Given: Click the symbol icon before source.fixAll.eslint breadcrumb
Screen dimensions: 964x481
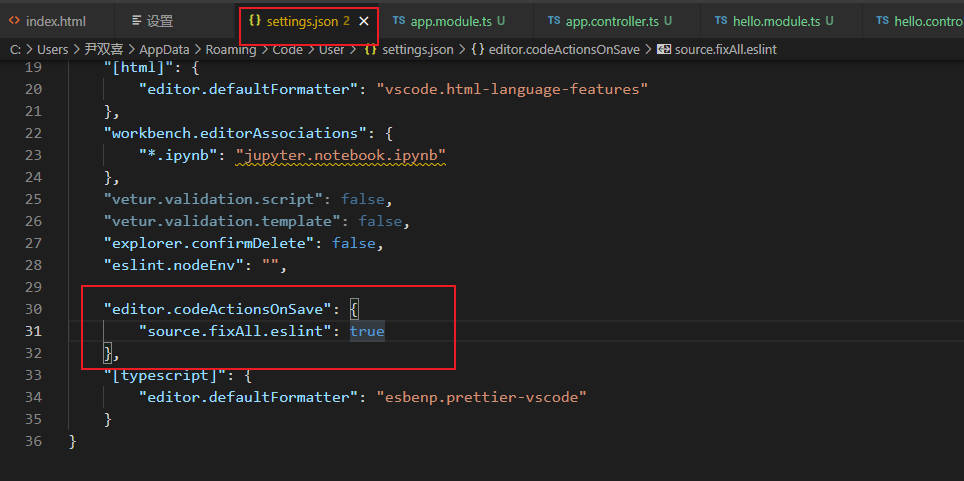Looking at the screenshot, I should point(663,49).
